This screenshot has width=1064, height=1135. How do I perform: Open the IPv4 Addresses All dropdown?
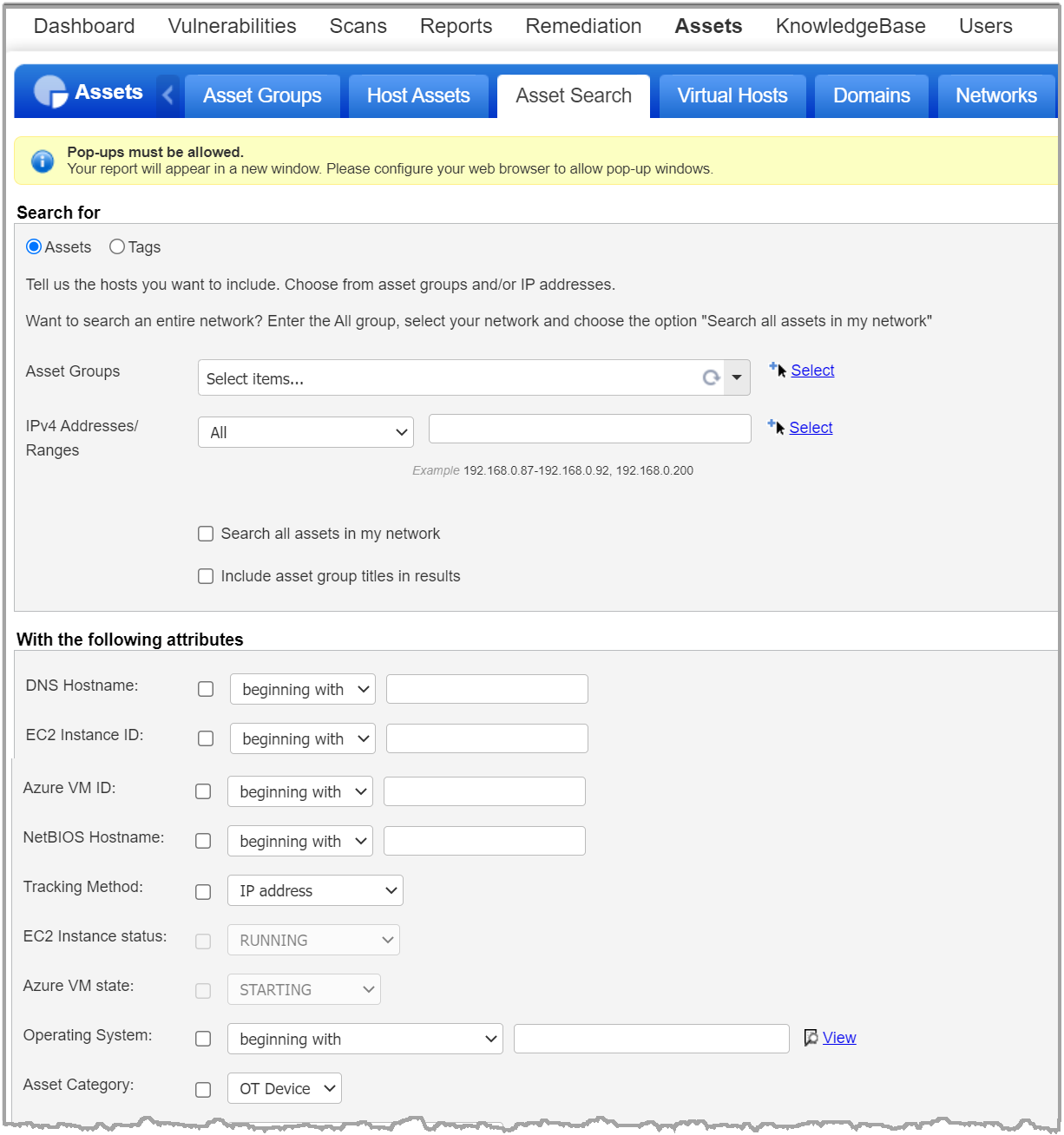305,431
